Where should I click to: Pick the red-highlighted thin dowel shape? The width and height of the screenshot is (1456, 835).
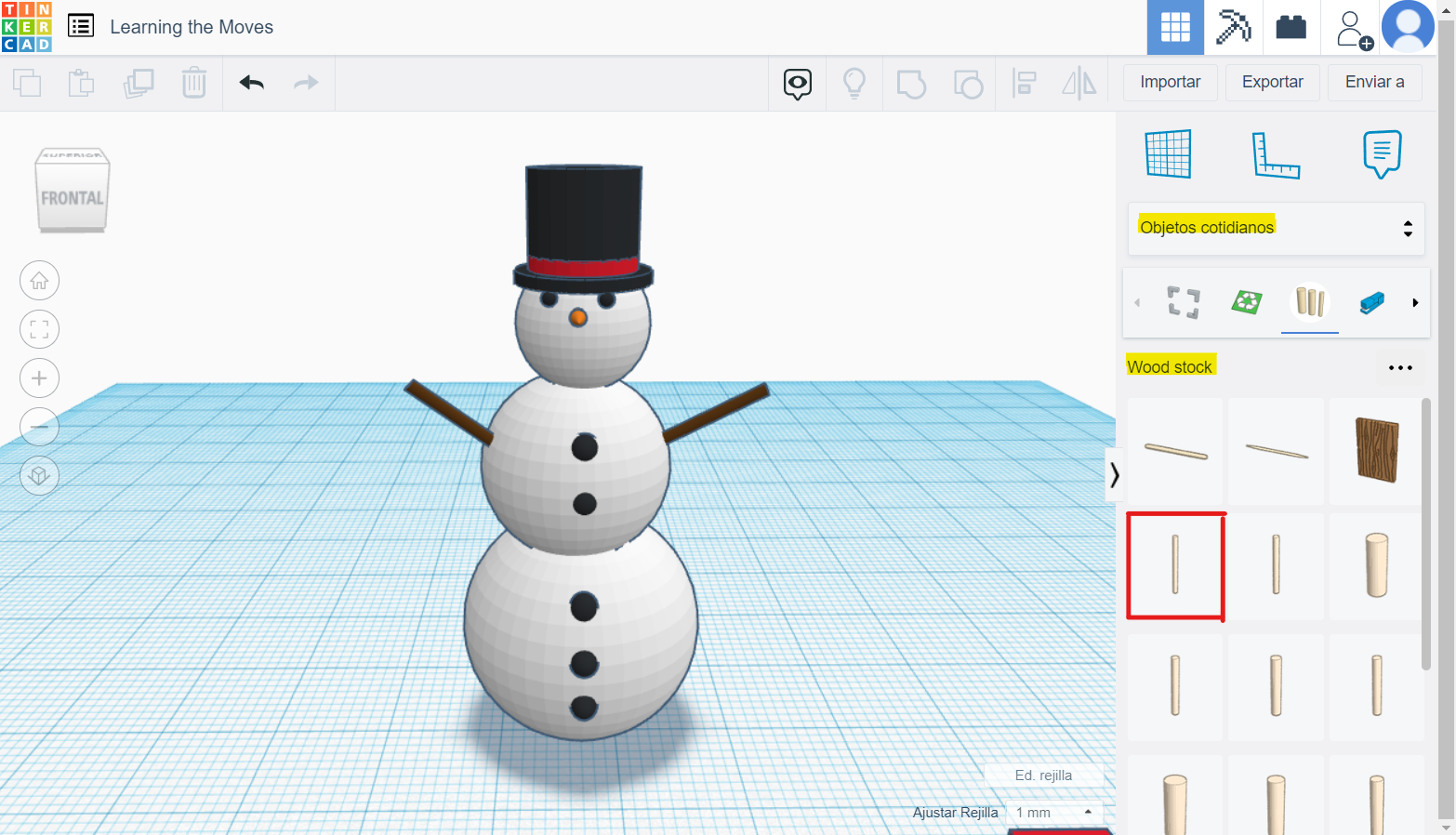tap(1175, 565)
